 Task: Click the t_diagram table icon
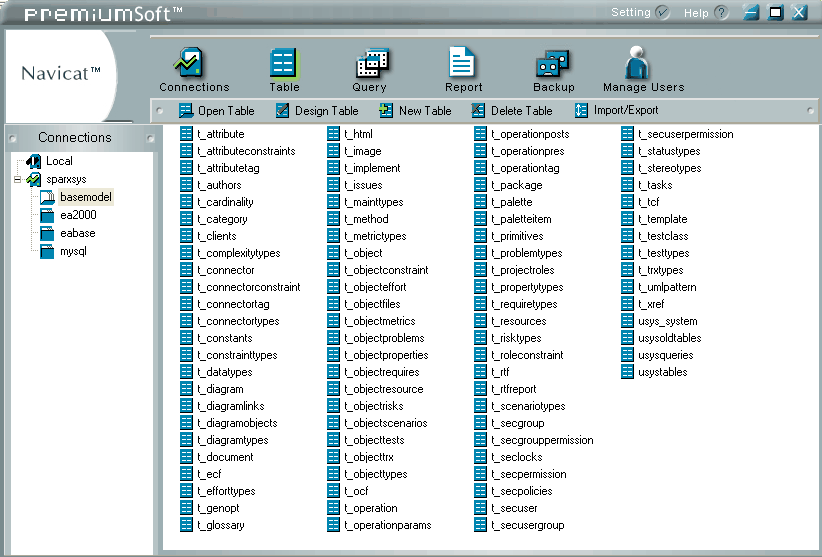(186, 389)
